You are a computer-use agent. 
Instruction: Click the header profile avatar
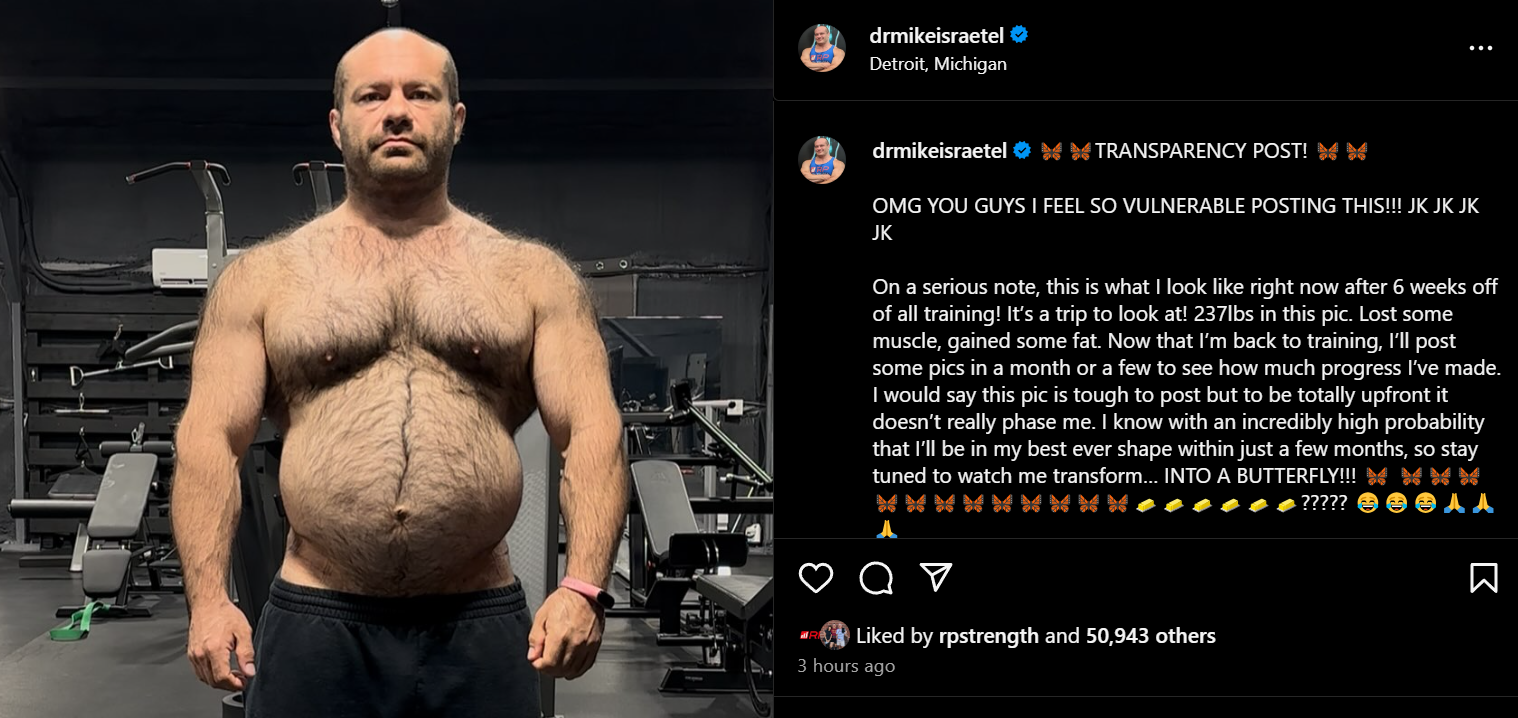coord(822,48)
